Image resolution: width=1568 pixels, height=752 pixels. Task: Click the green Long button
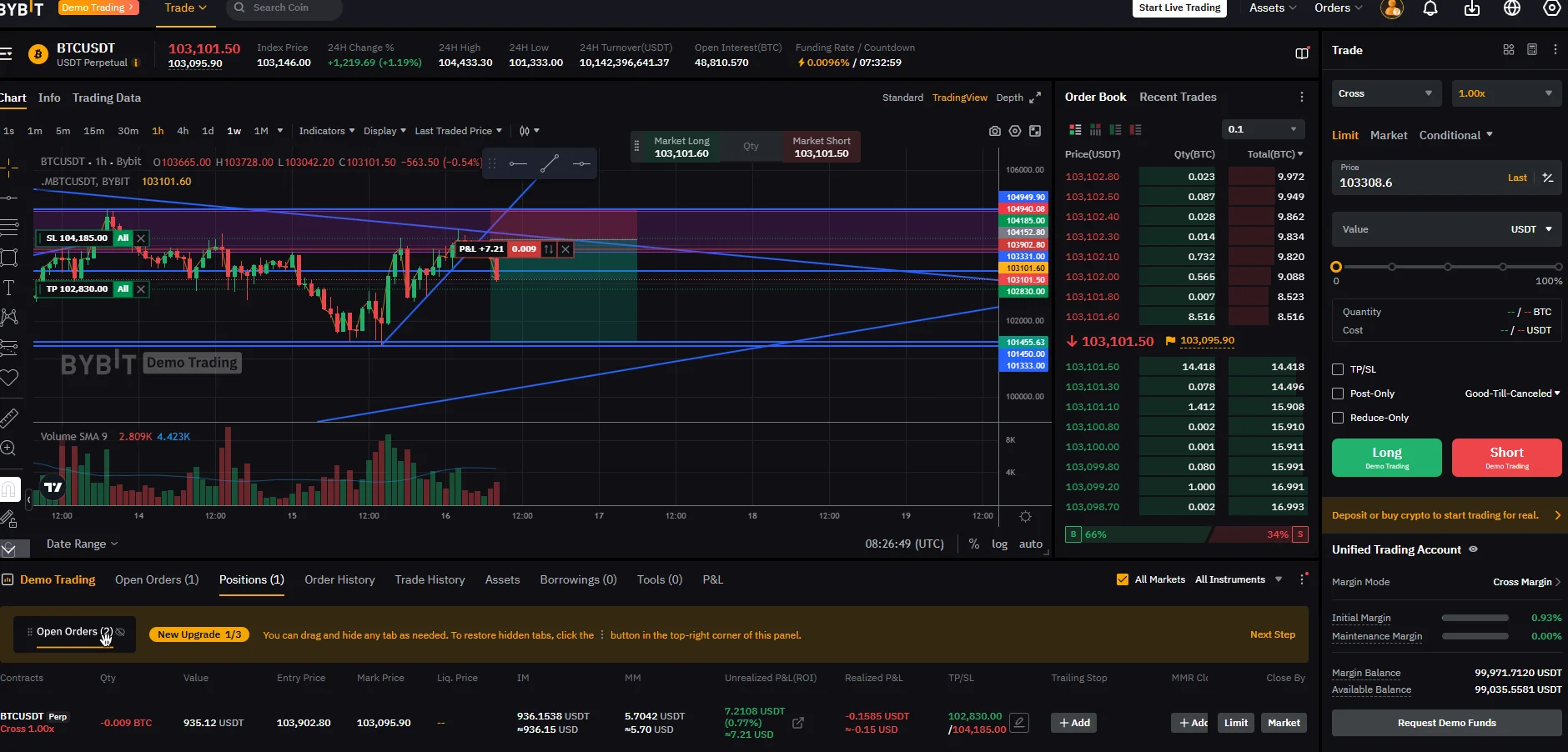[x=1387, y=458]
